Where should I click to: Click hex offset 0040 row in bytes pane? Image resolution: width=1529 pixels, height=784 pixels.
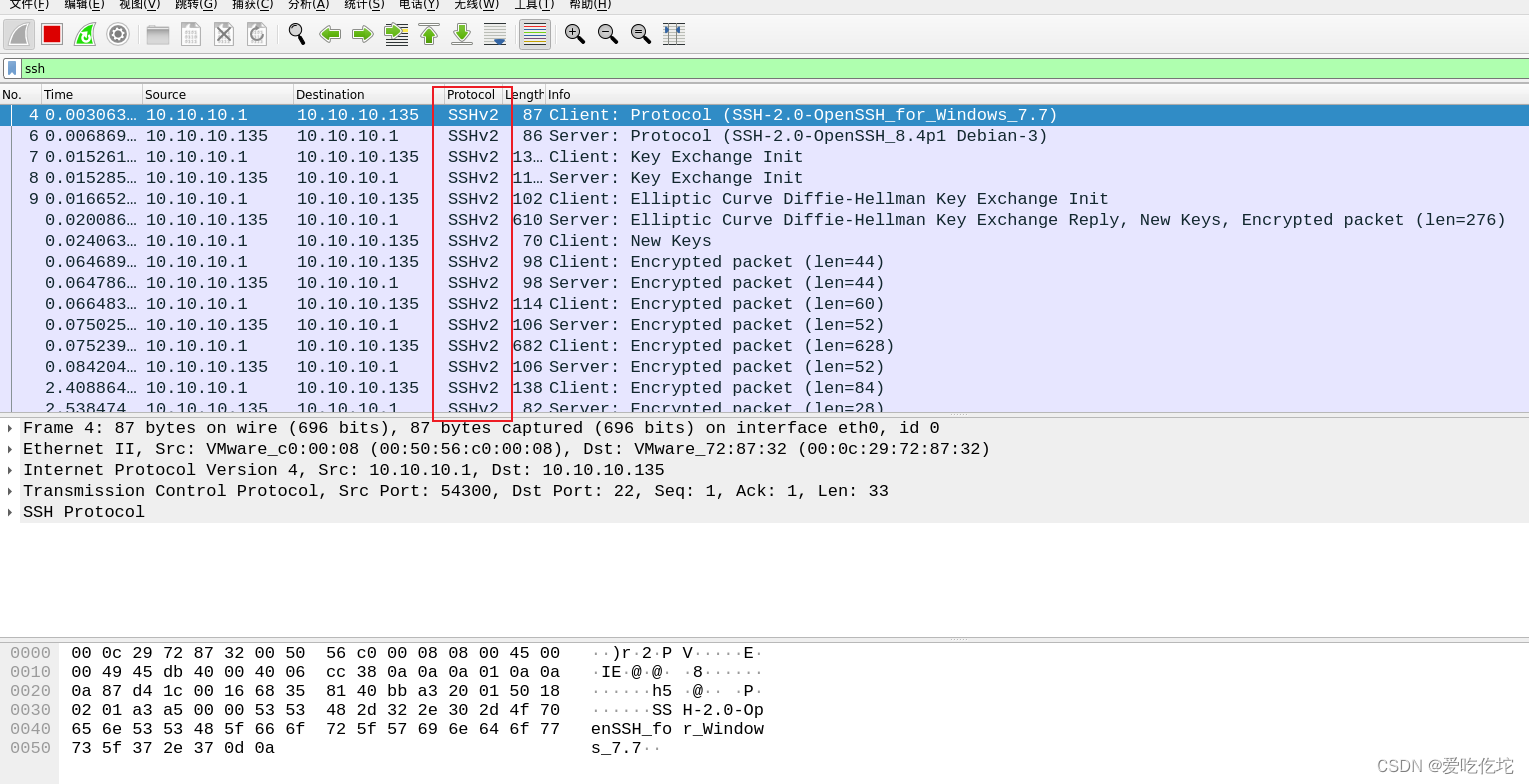[30, 729]
